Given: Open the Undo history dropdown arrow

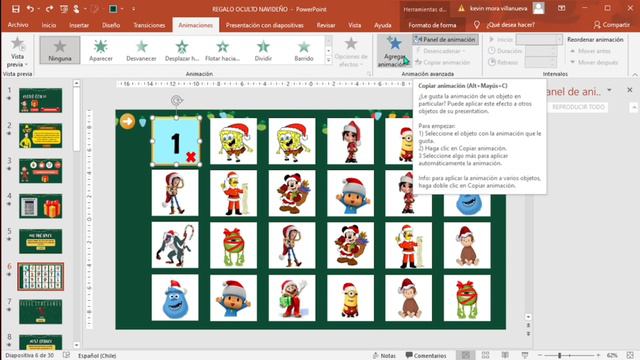Looking at the screenshot, I should tap(39, 9).
